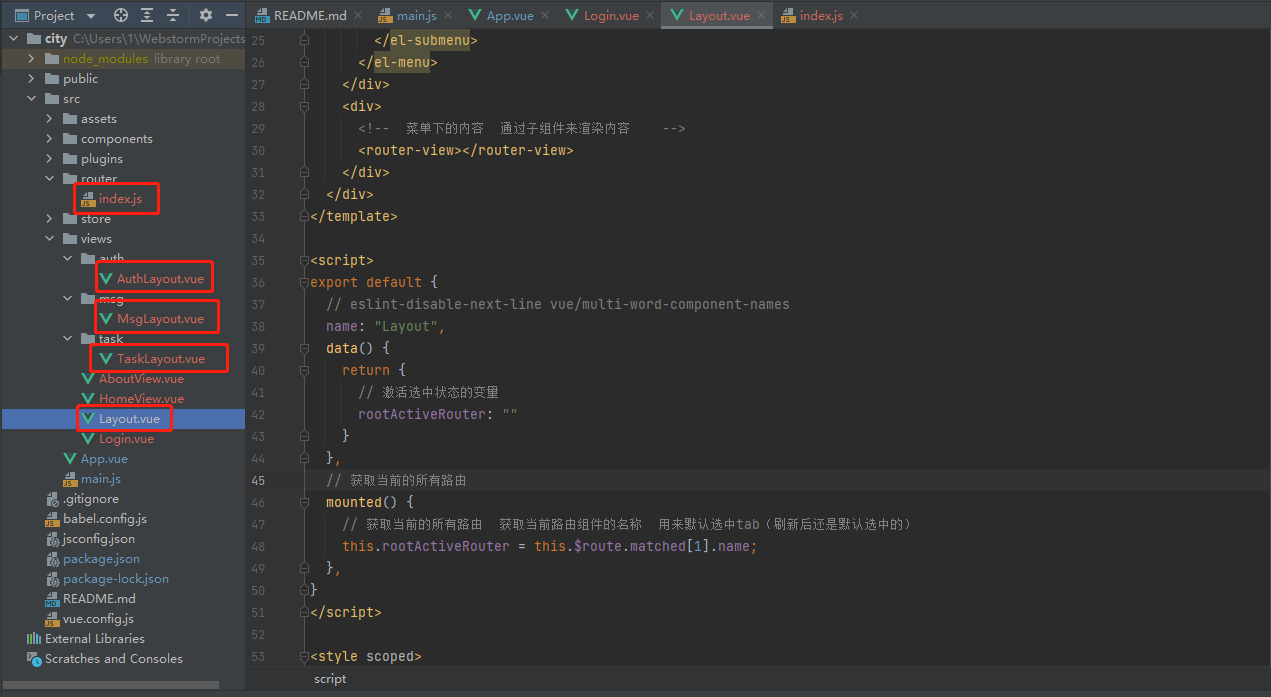Close the Layout.vue editor tab

(762, 15)
